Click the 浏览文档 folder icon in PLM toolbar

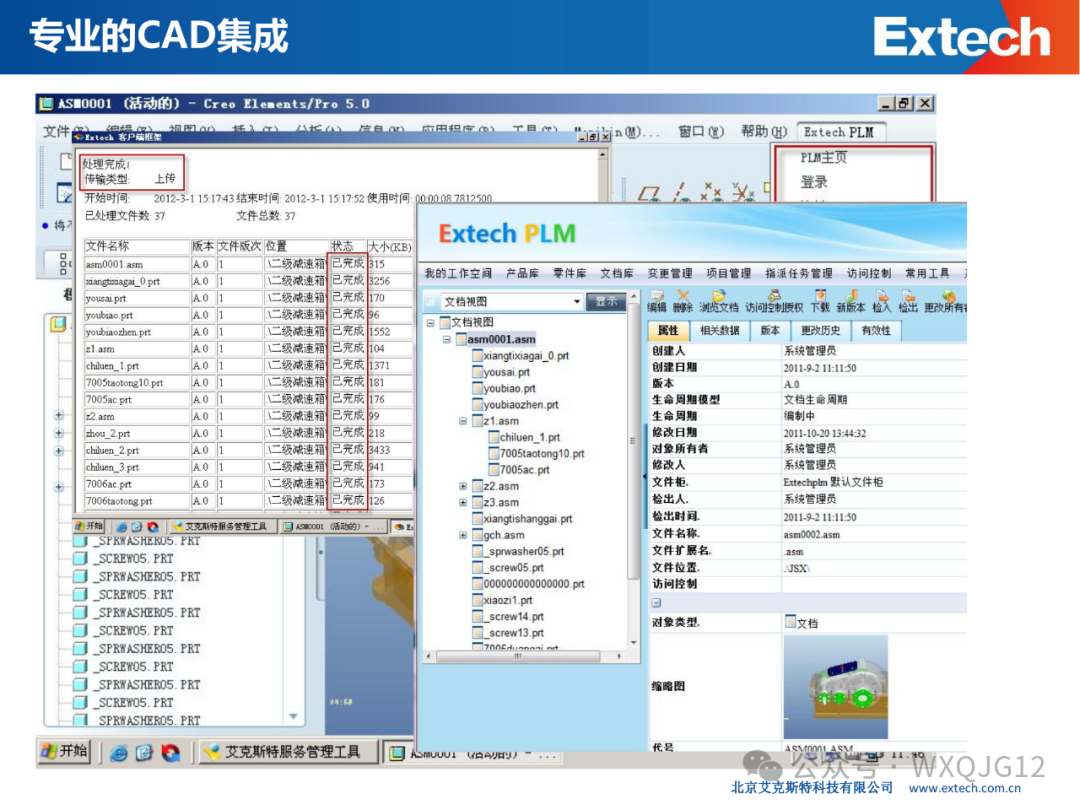coord(718,296)
